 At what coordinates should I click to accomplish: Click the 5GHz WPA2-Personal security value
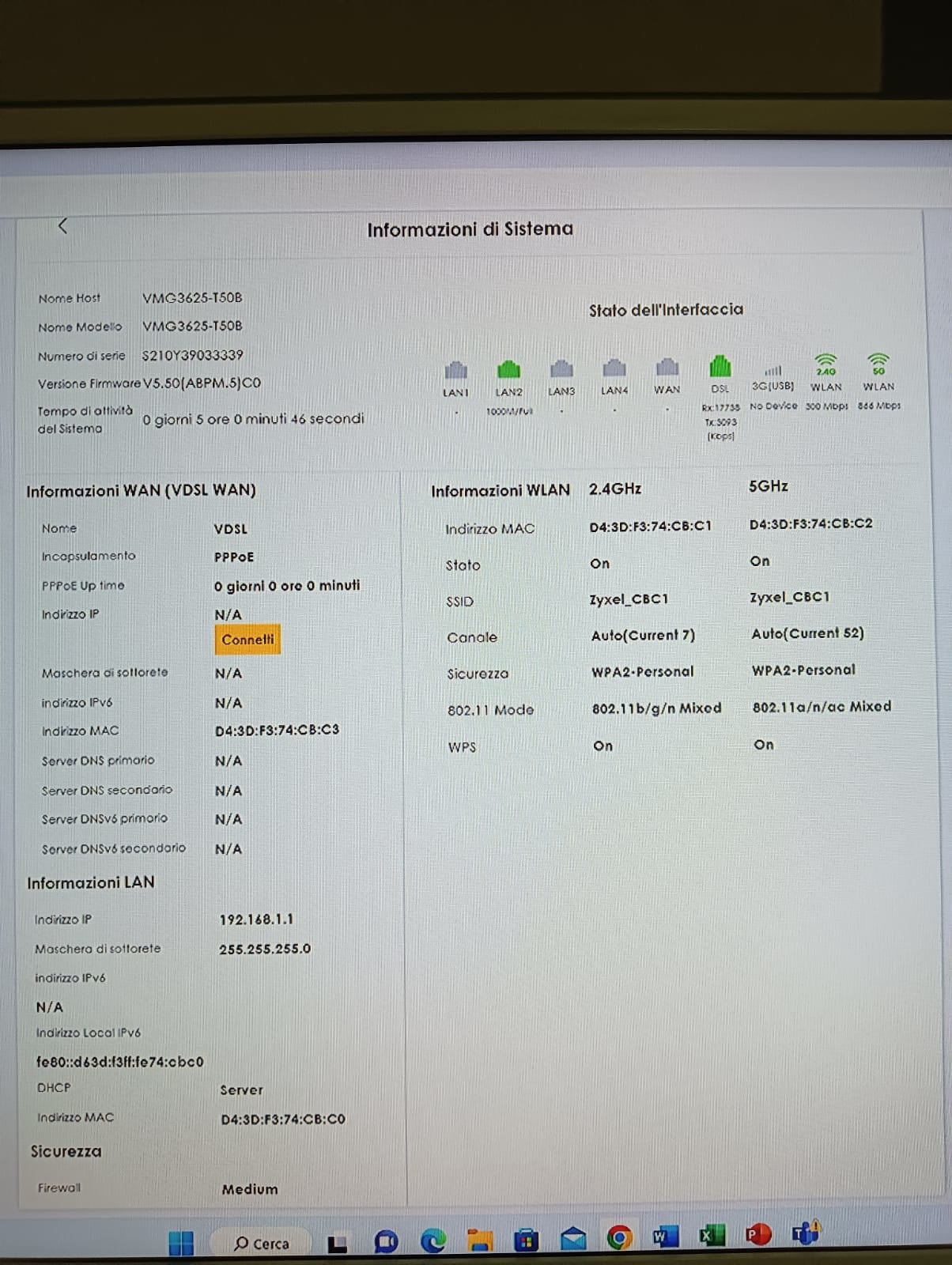[x=803, y=670]
